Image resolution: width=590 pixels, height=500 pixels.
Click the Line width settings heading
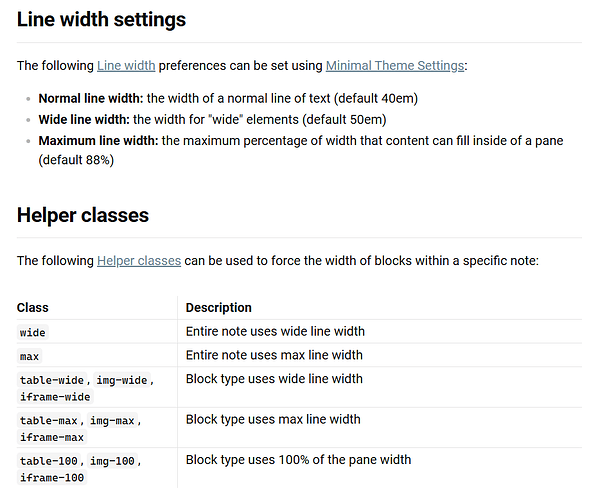pyautogui.click(x=102, y=19)
